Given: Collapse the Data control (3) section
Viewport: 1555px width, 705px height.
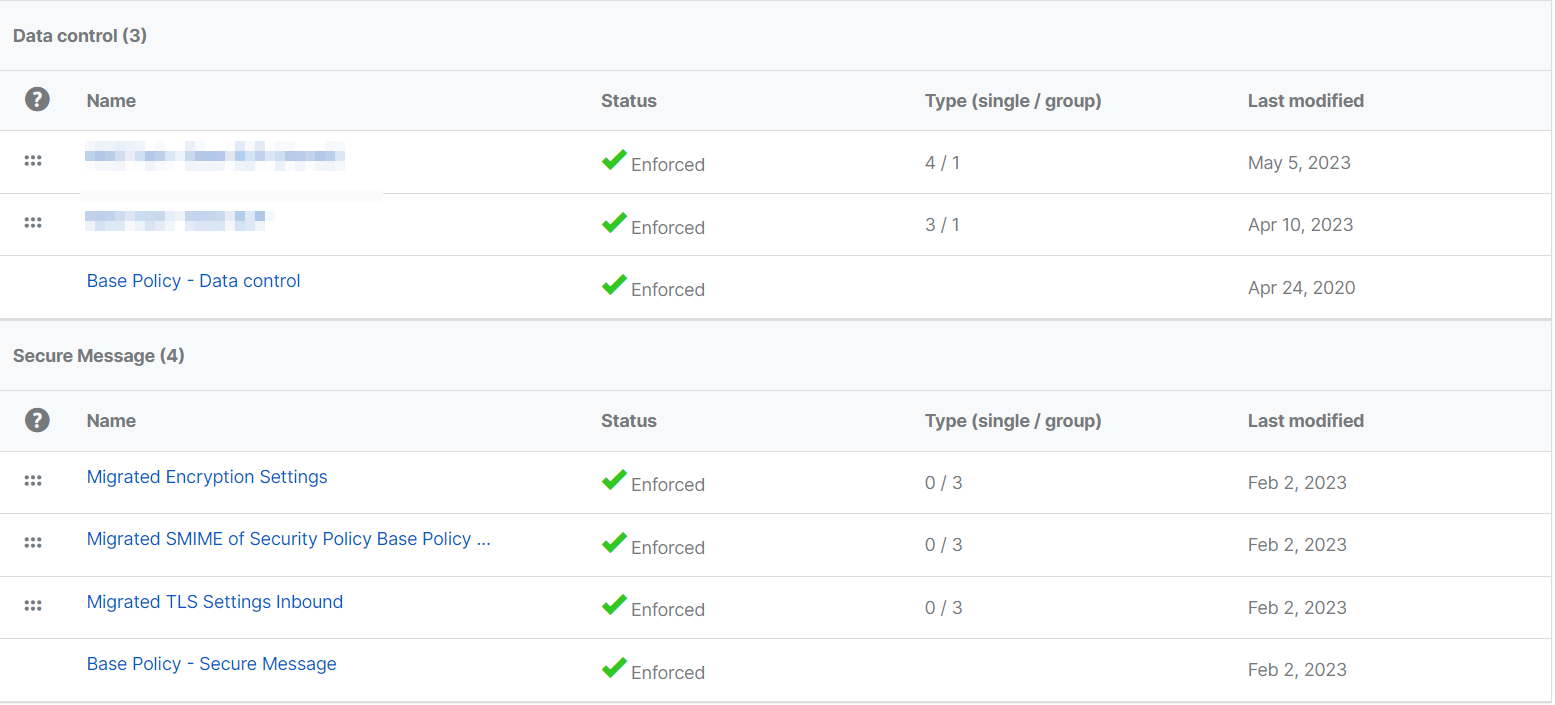Looking at the screenshot, I should pos(80,36).
